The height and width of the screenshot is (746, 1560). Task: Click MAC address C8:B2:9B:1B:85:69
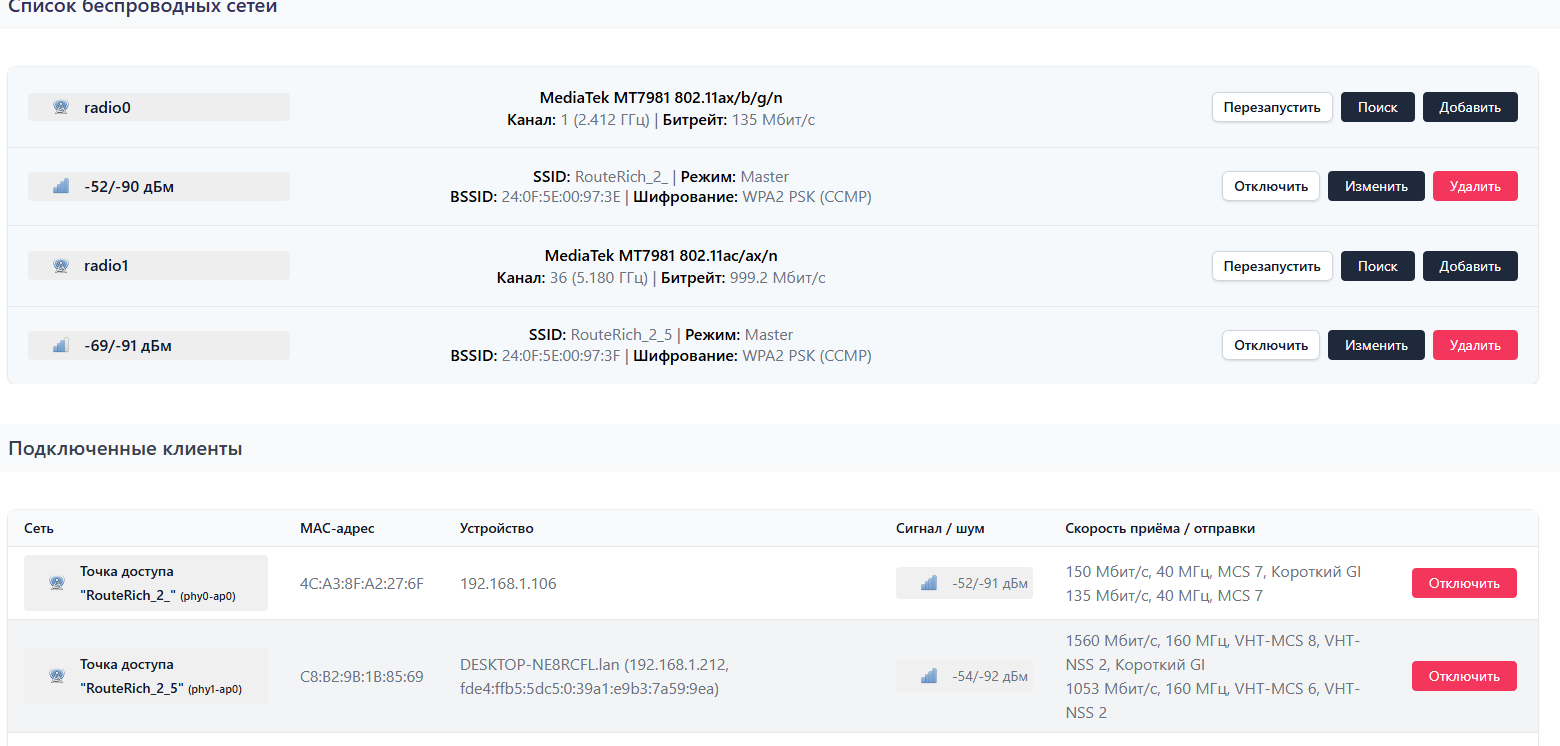pos(362,676)
